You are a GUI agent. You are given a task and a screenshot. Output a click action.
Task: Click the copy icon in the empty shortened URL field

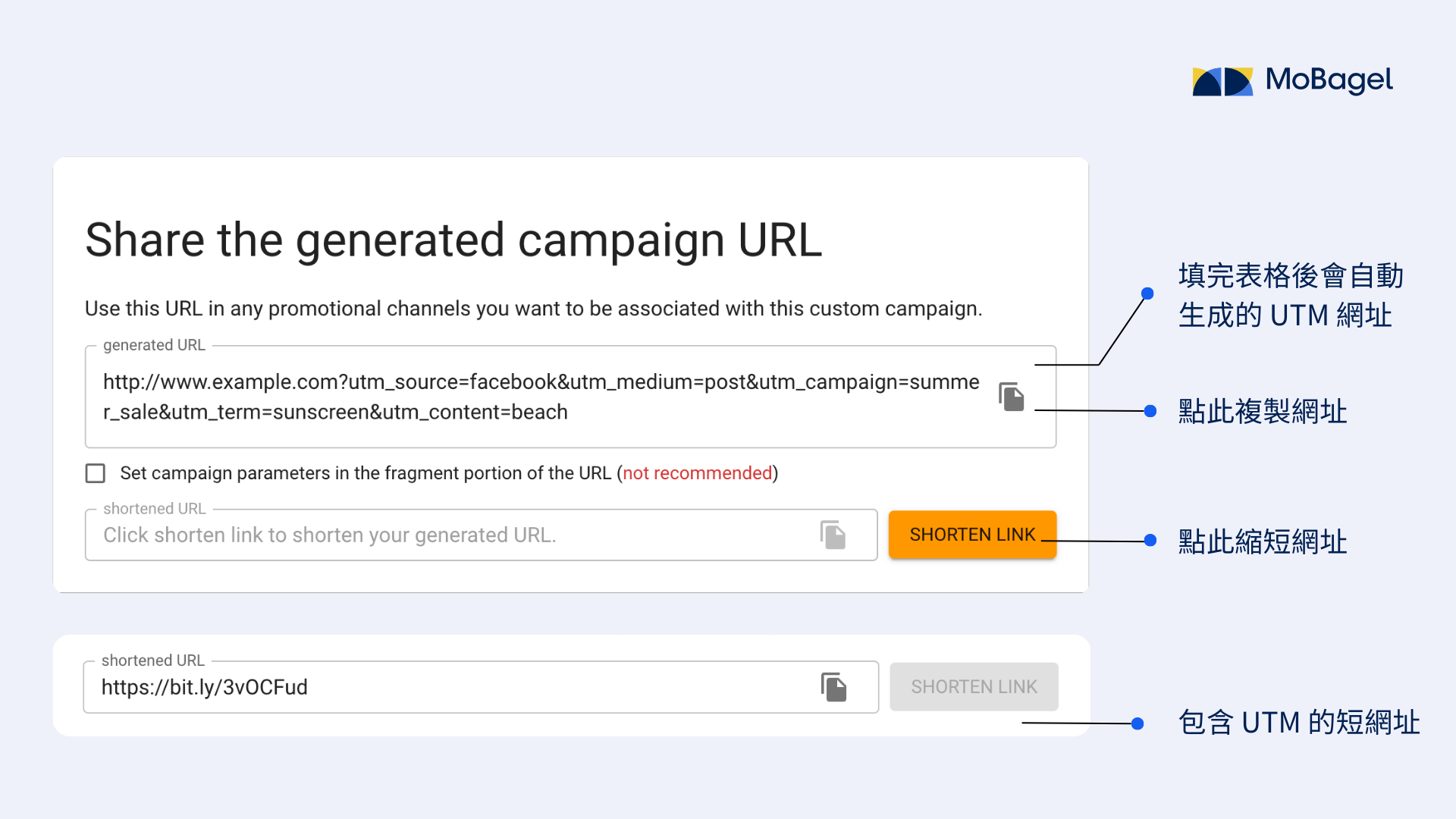[833, 535]
